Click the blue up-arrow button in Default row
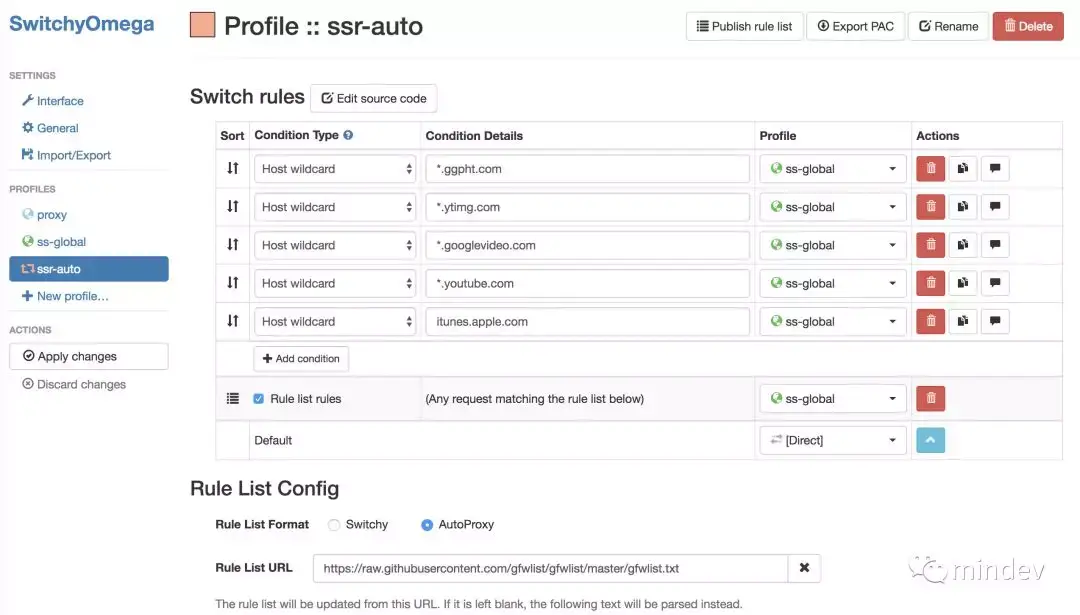The width and height of the screenshot is (1080, 615). point(931,440)
